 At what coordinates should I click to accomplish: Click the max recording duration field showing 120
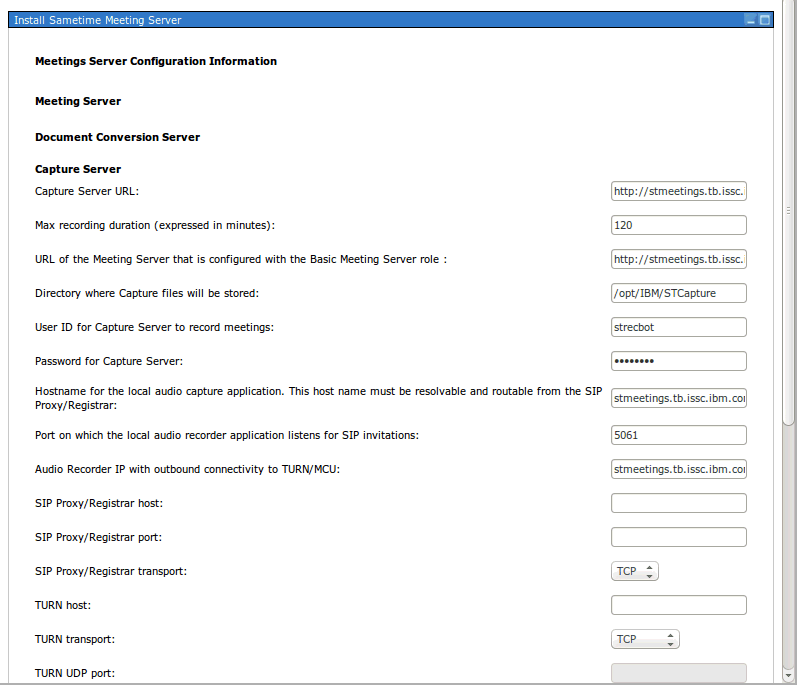pyautogui.click(x=678, y=225)
